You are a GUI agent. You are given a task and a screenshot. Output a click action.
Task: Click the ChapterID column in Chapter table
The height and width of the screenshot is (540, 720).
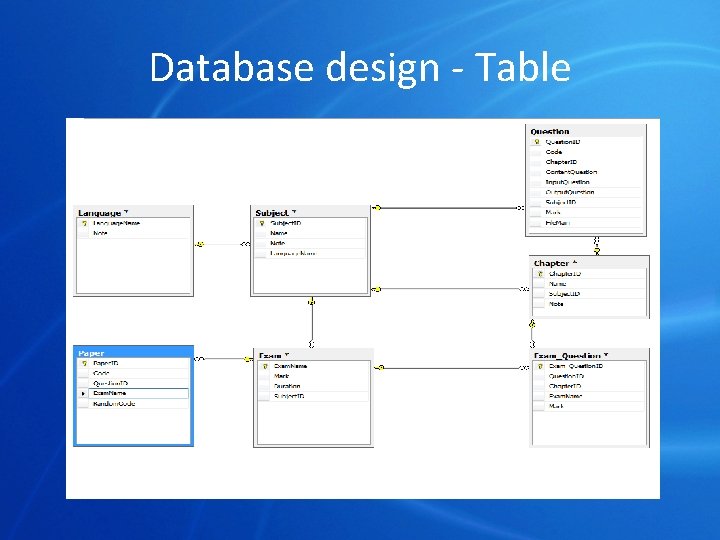click(590, 274)
